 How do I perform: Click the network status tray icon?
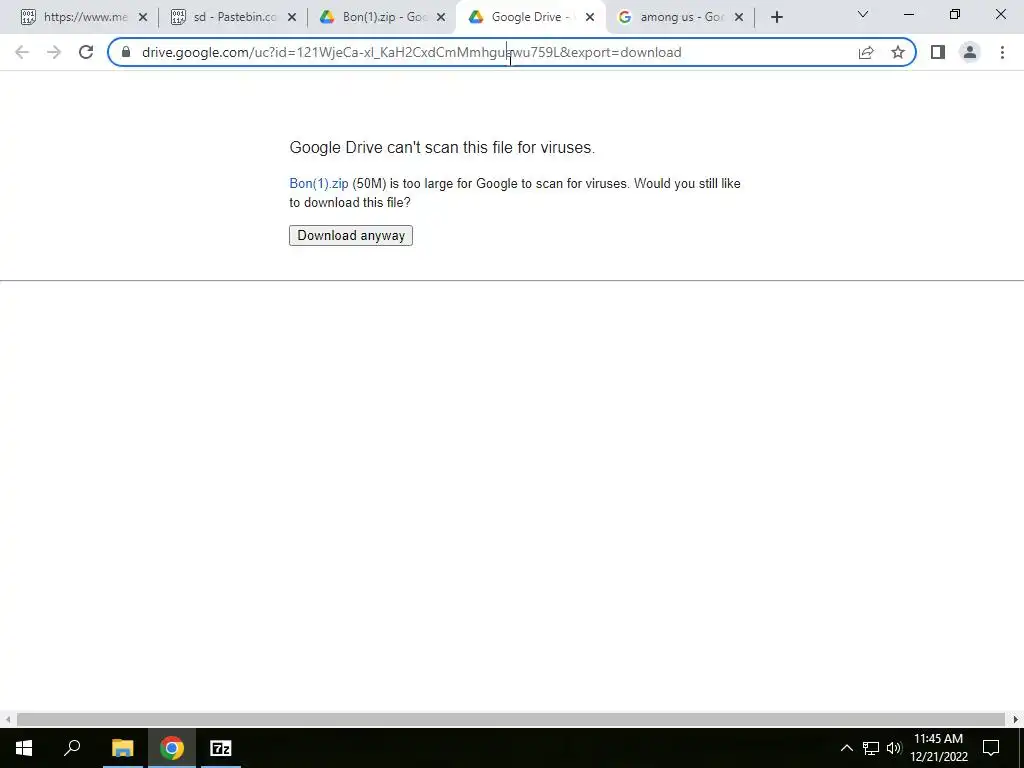click(x=871, y=748)
